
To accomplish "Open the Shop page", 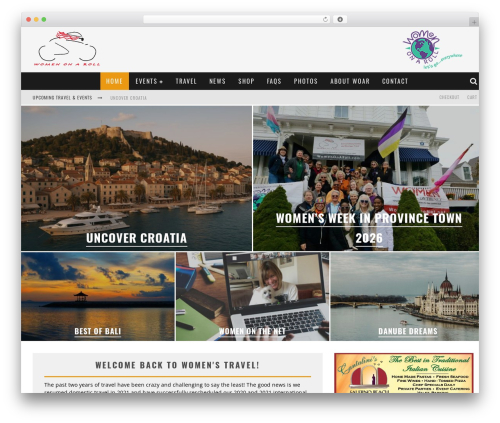I will (246, 81).
